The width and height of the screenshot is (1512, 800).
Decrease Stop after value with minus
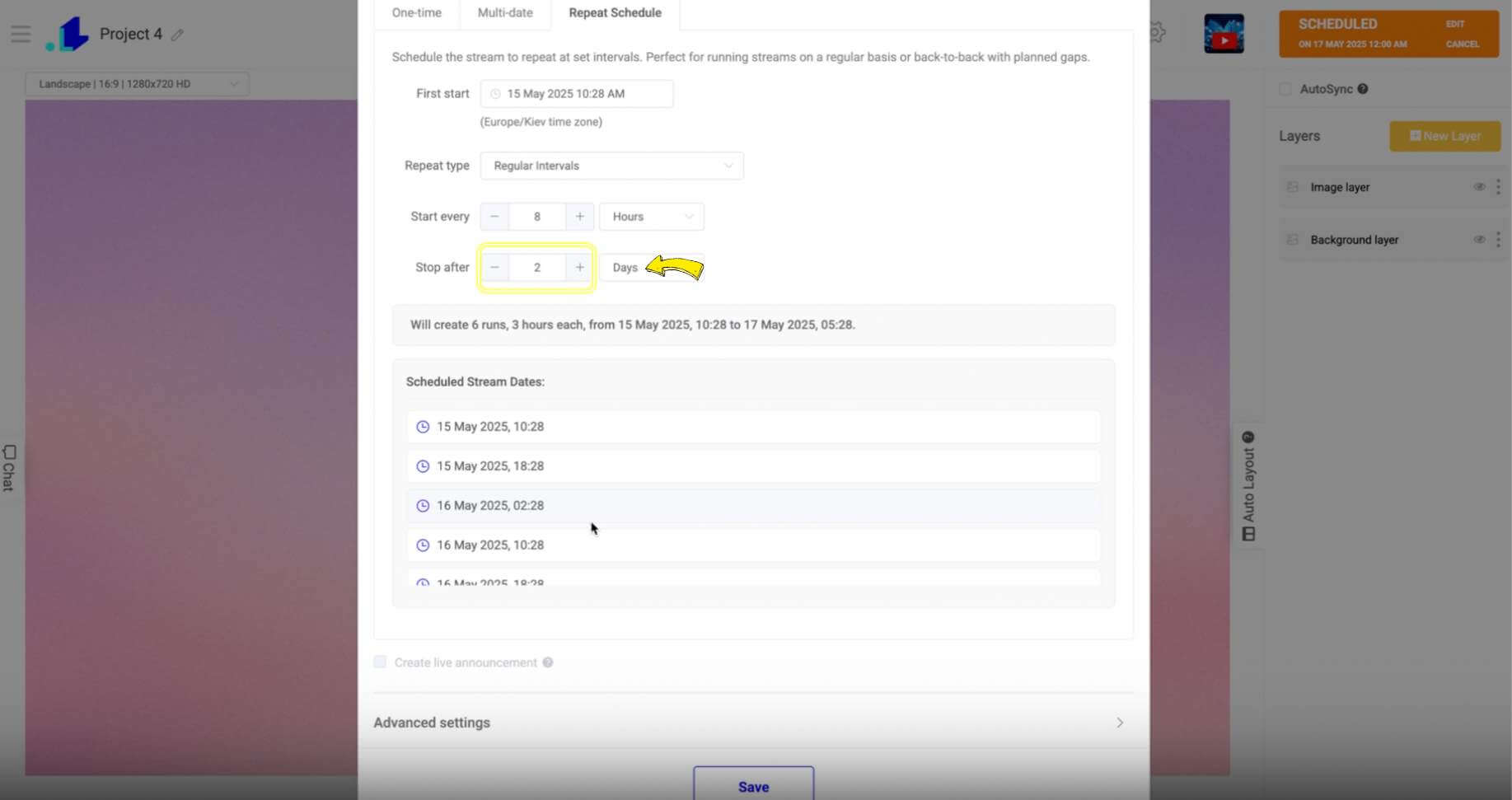point(494,268)
